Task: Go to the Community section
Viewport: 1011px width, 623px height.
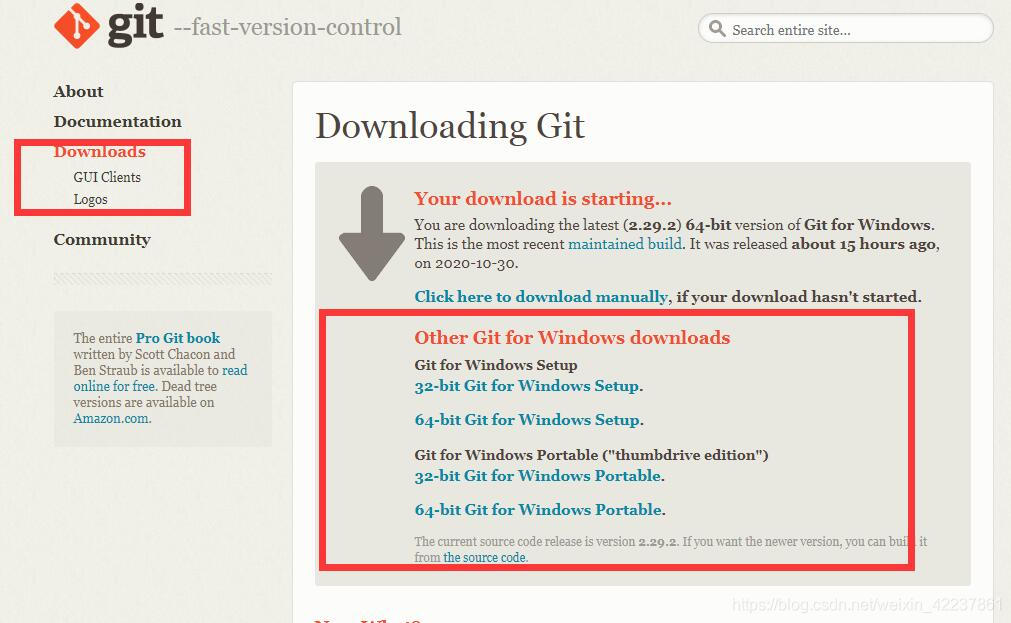Action: point(102,240)
